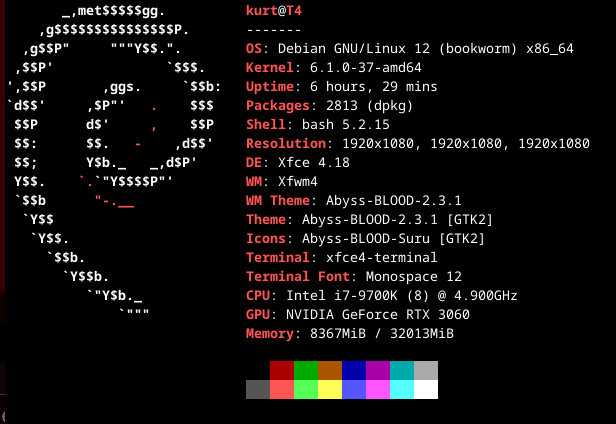Click the bright cyan color block
Image resolution: width=616 pixels, height=424 pixels.
coord(402,389)
